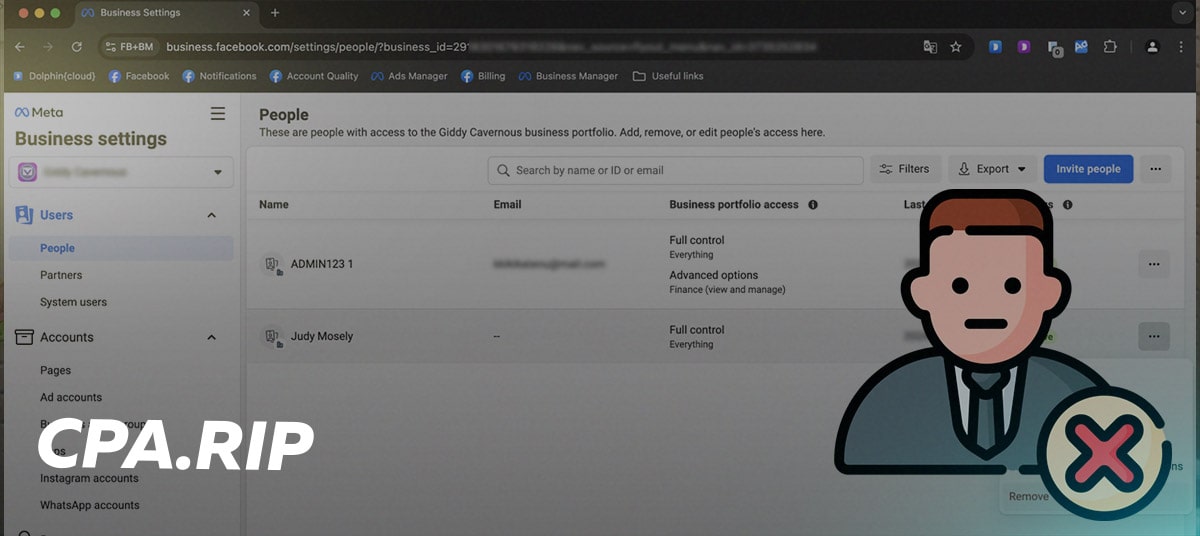Click the ADMIN123 1 name
The height and width of the screenshot is (536, 1200).
coord(322,264)
